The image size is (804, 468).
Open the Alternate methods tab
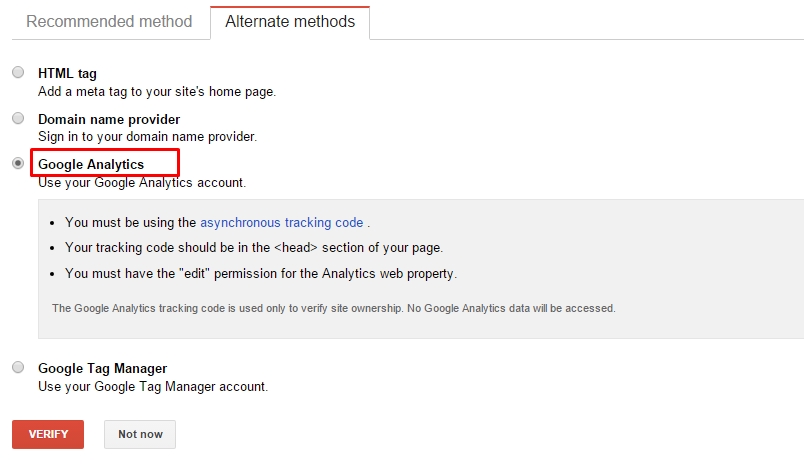[290, 23]
